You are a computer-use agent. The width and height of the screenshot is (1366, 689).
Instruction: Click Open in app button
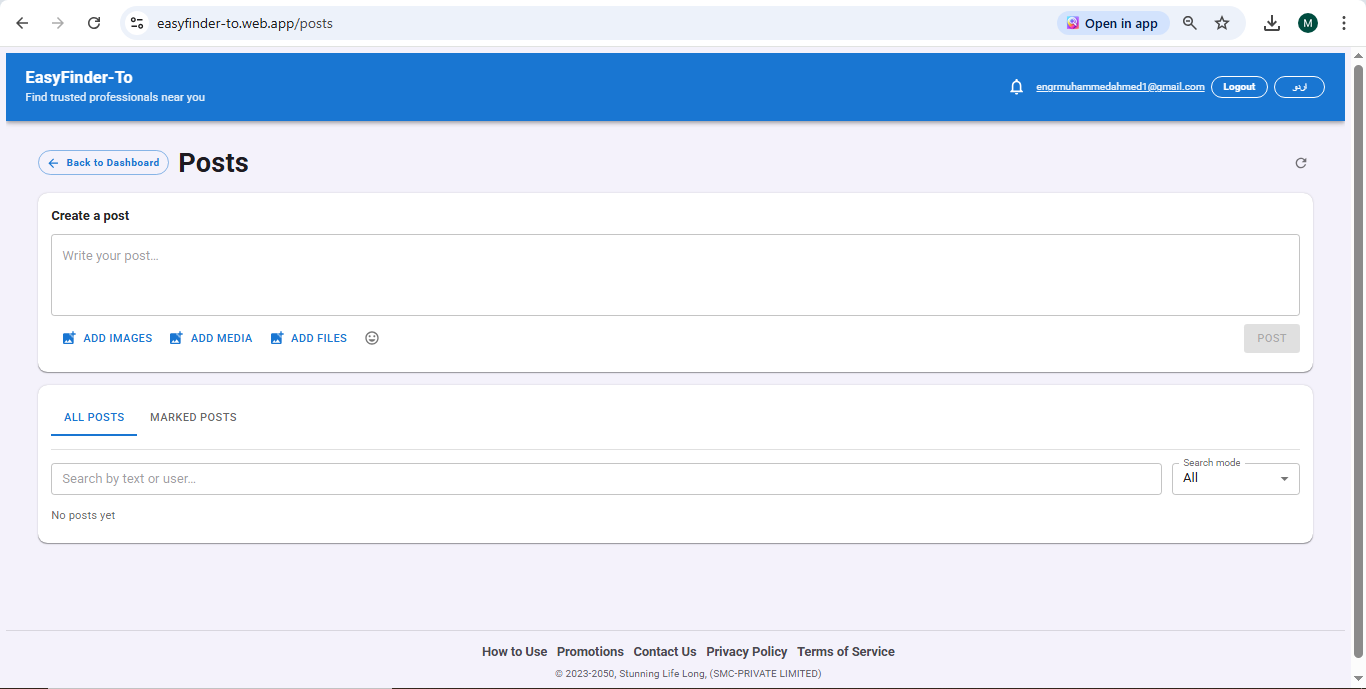pos(1113,23)
